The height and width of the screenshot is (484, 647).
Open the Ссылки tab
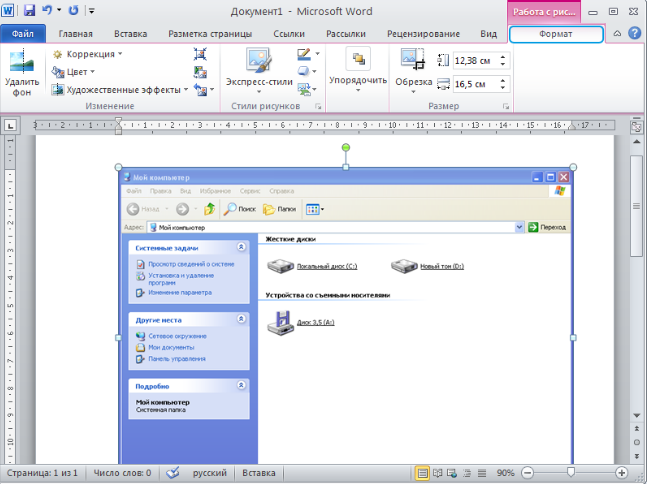coord(289,34)
